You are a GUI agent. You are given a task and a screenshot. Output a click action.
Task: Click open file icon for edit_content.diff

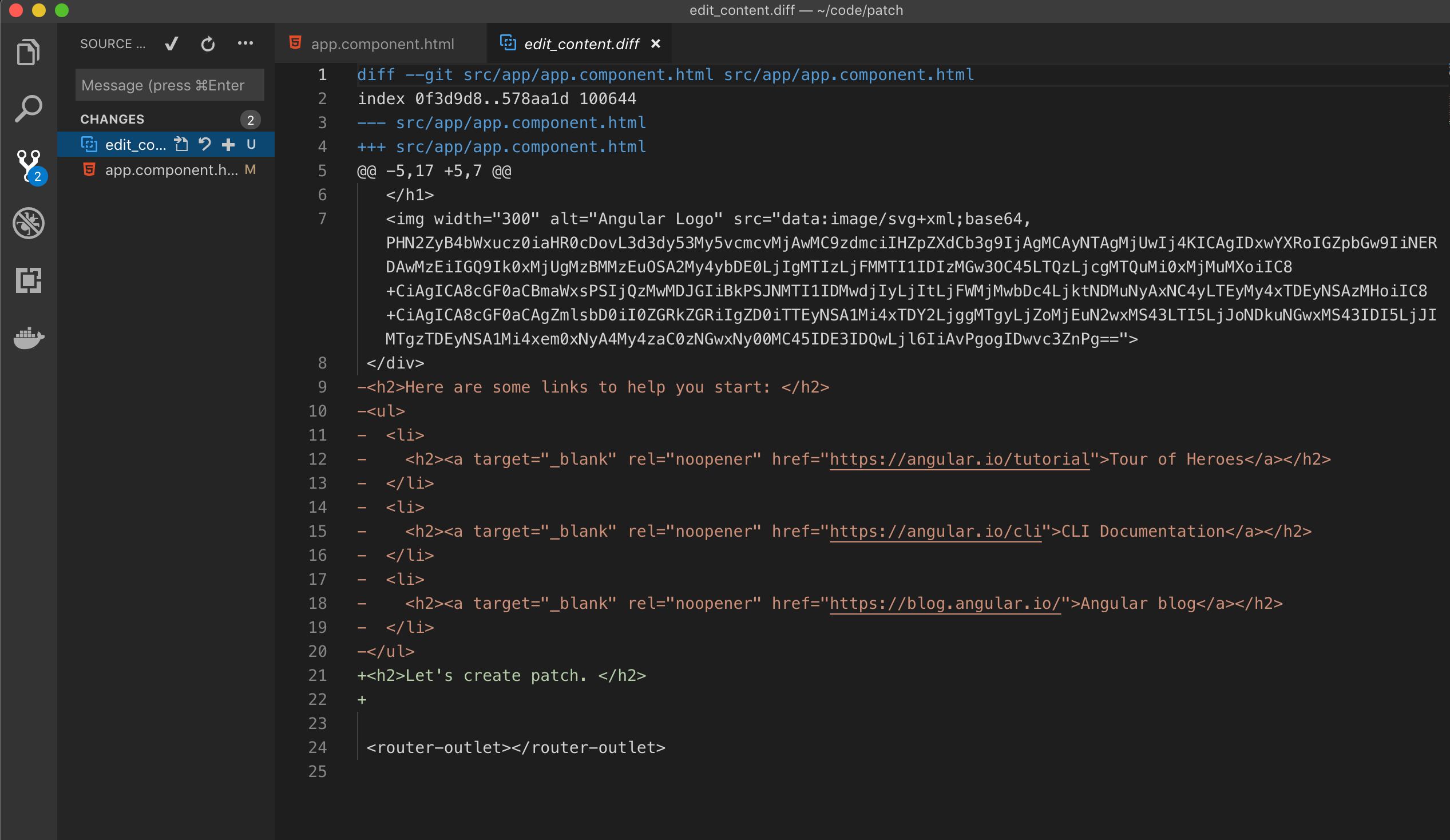click(181, 144)
